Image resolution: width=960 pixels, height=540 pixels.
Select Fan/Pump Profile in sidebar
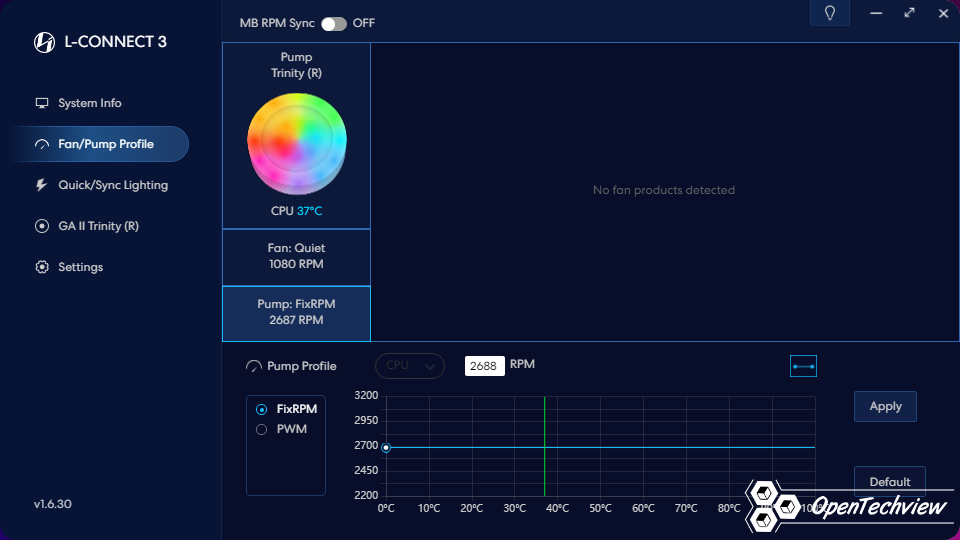101,144
